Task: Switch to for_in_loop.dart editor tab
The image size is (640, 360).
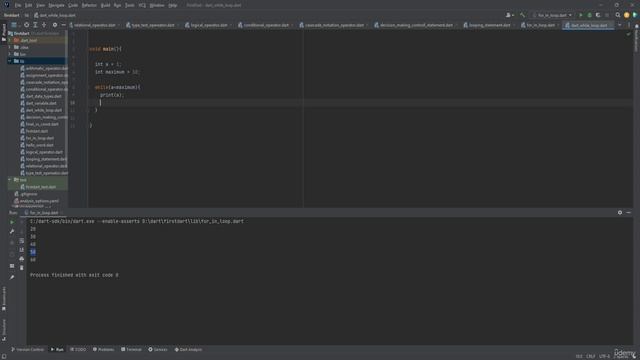Action: (540, 25)
